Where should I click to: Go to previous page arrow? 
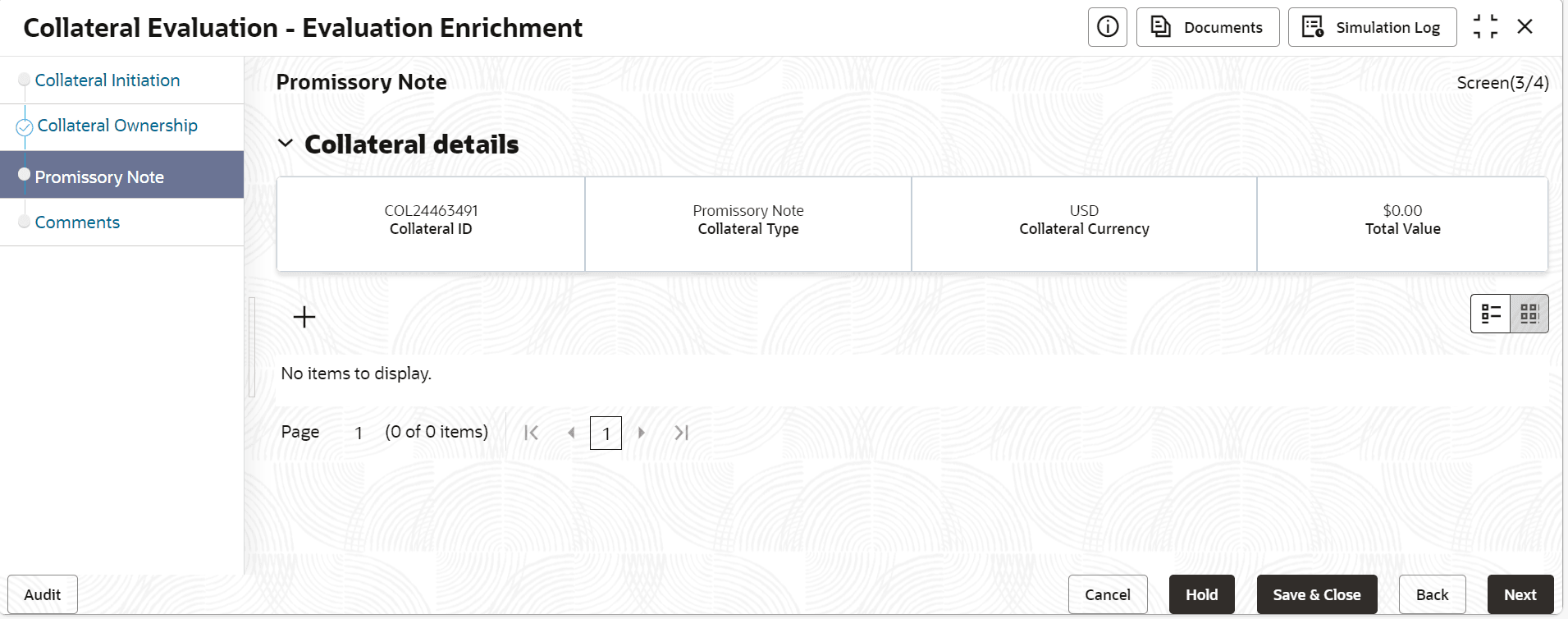[x=571, y=433]
